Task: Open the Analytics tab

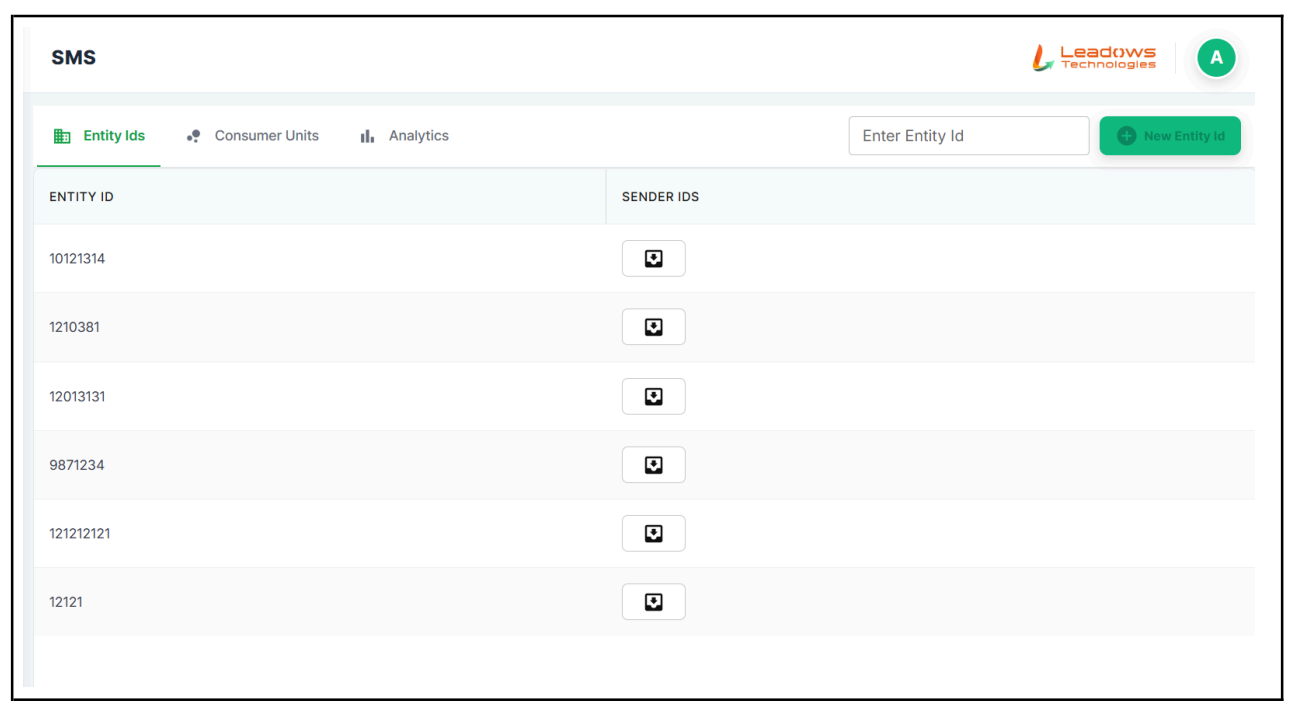Action: [x=405, y=136]
